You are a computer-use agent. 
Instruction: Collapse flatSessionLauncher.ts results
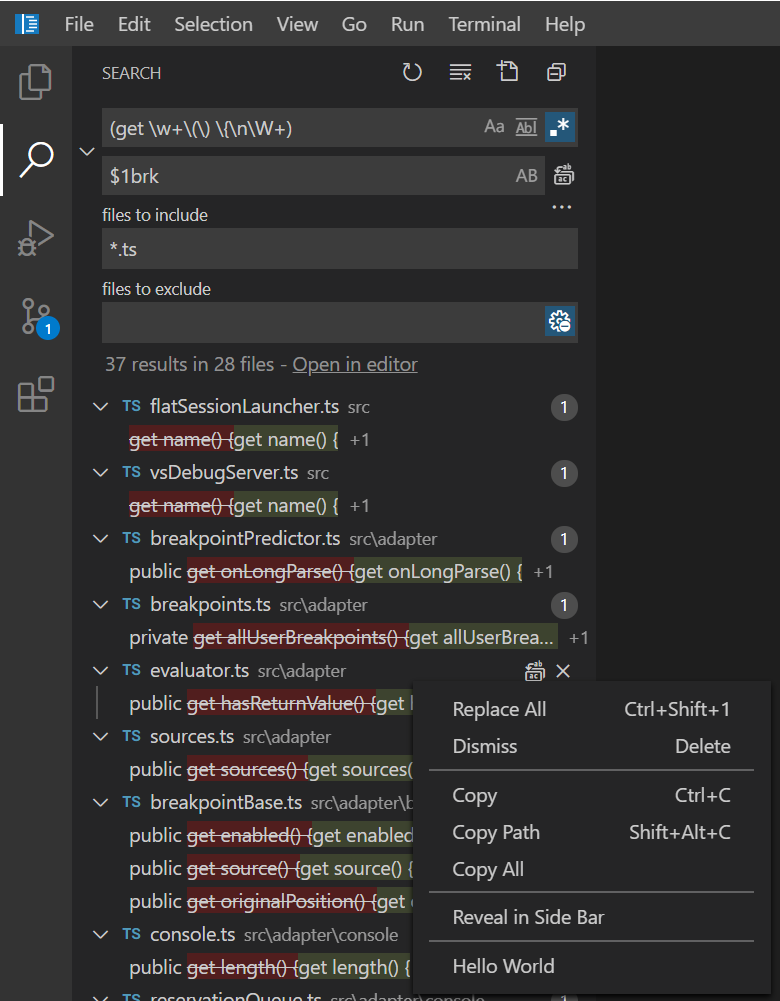[100, 407]
